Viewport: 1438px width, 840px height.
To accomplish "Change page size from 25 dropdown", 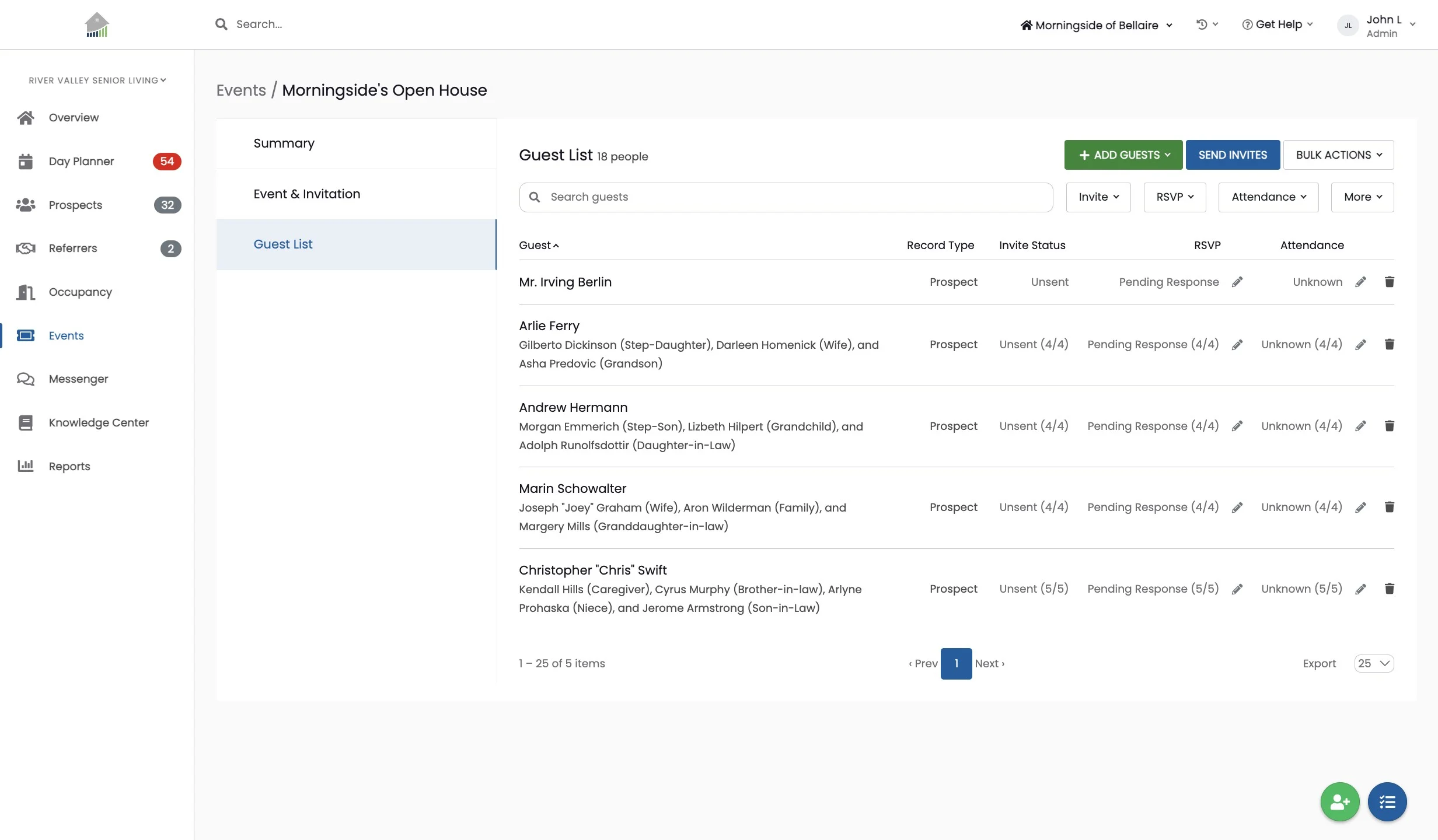I will tap(1373, 663).
